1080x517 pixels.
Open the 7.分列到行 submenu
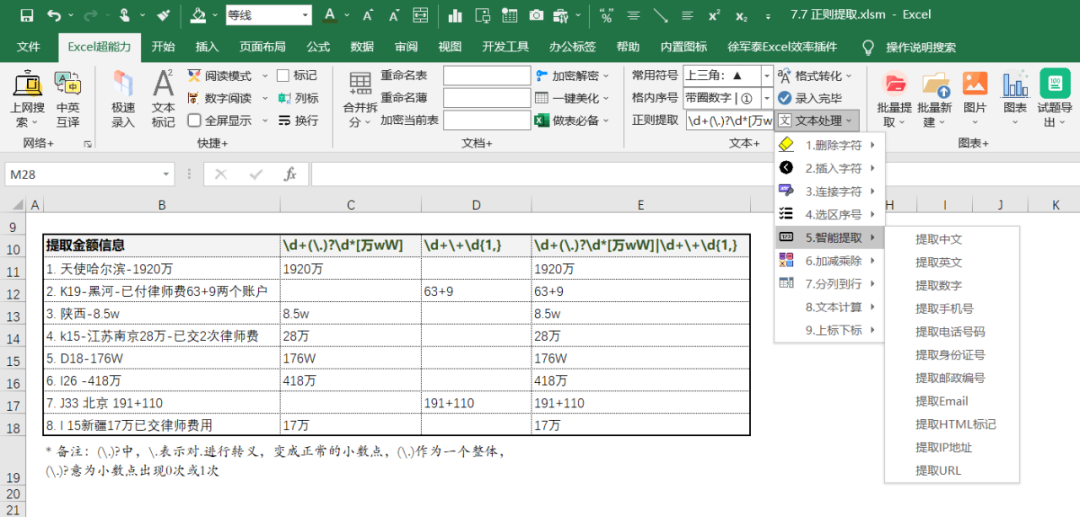[829, 283]
